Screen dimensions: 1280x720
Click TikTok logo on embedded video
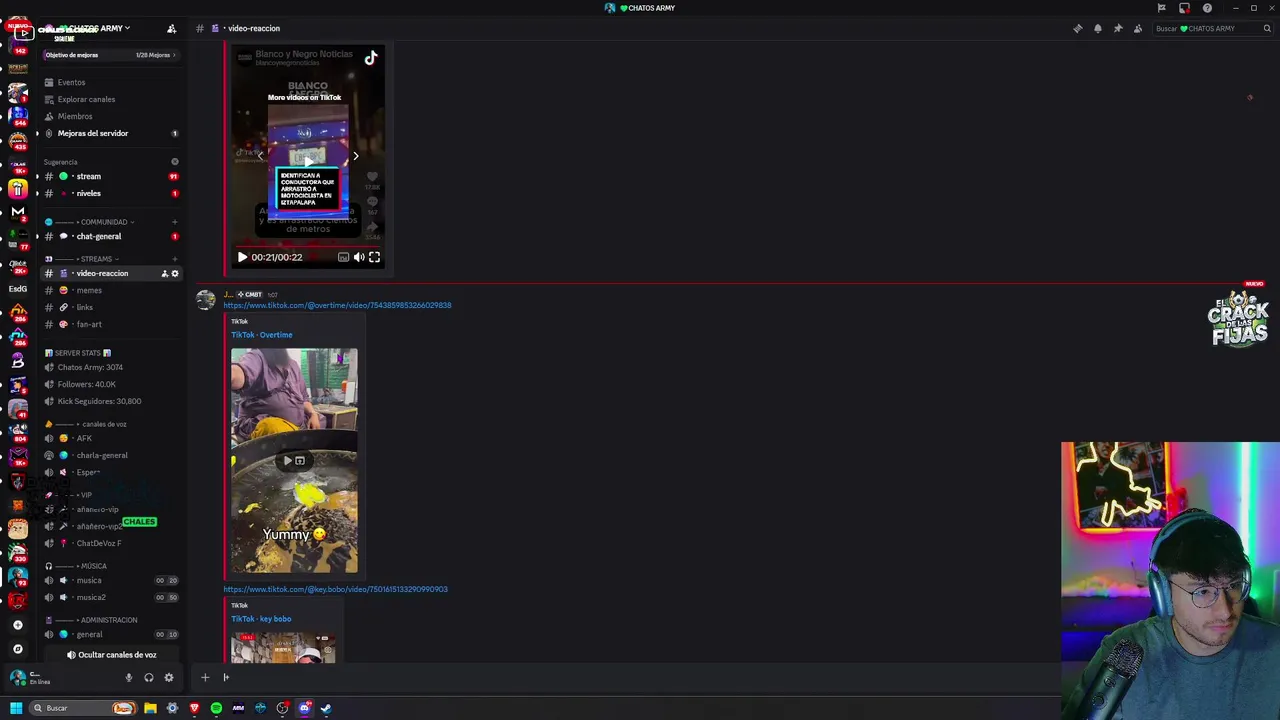[371, 58]
